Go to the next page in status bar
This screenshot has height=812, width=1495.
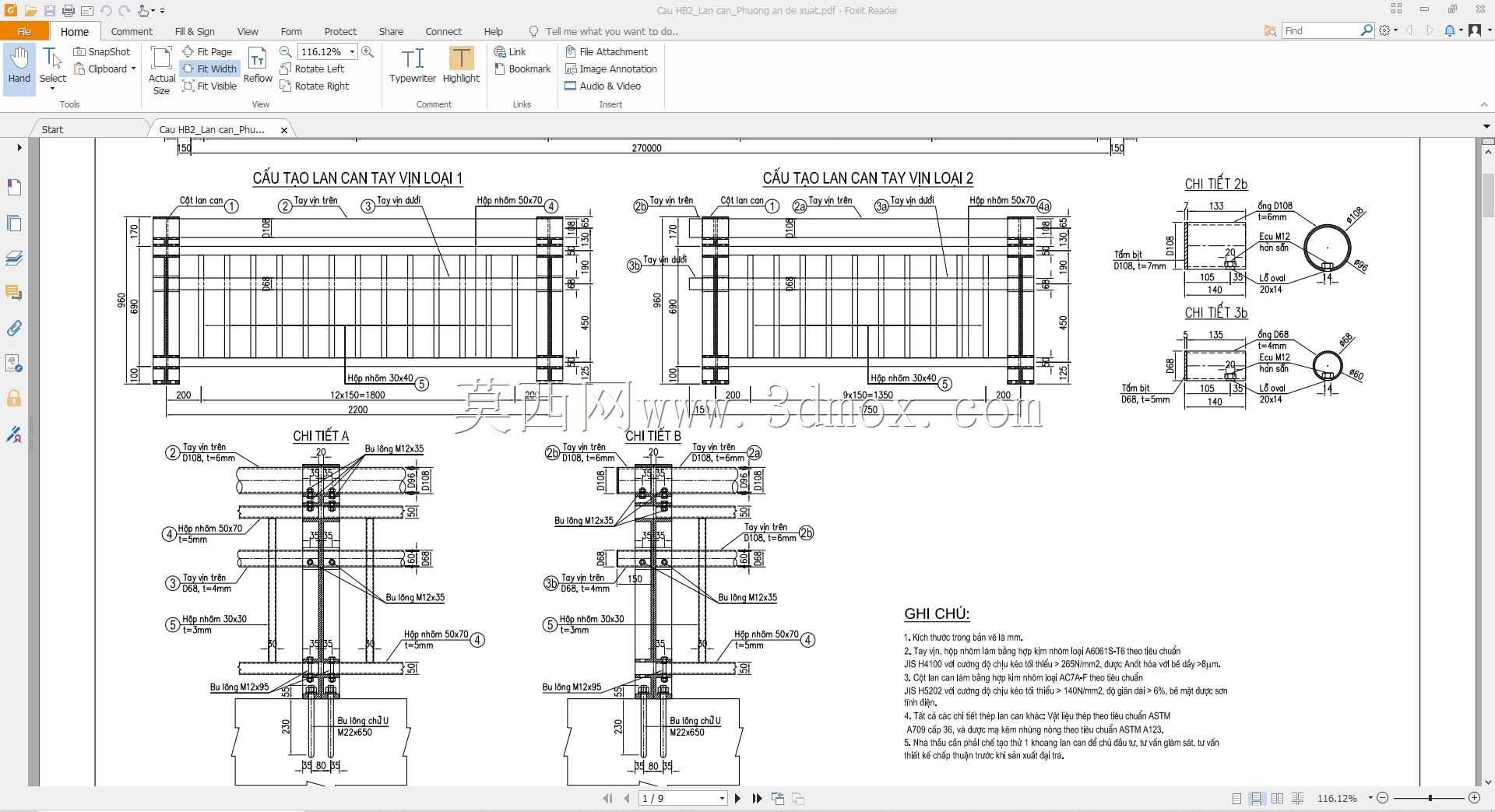pyautogui.click(x=738, y=798)
